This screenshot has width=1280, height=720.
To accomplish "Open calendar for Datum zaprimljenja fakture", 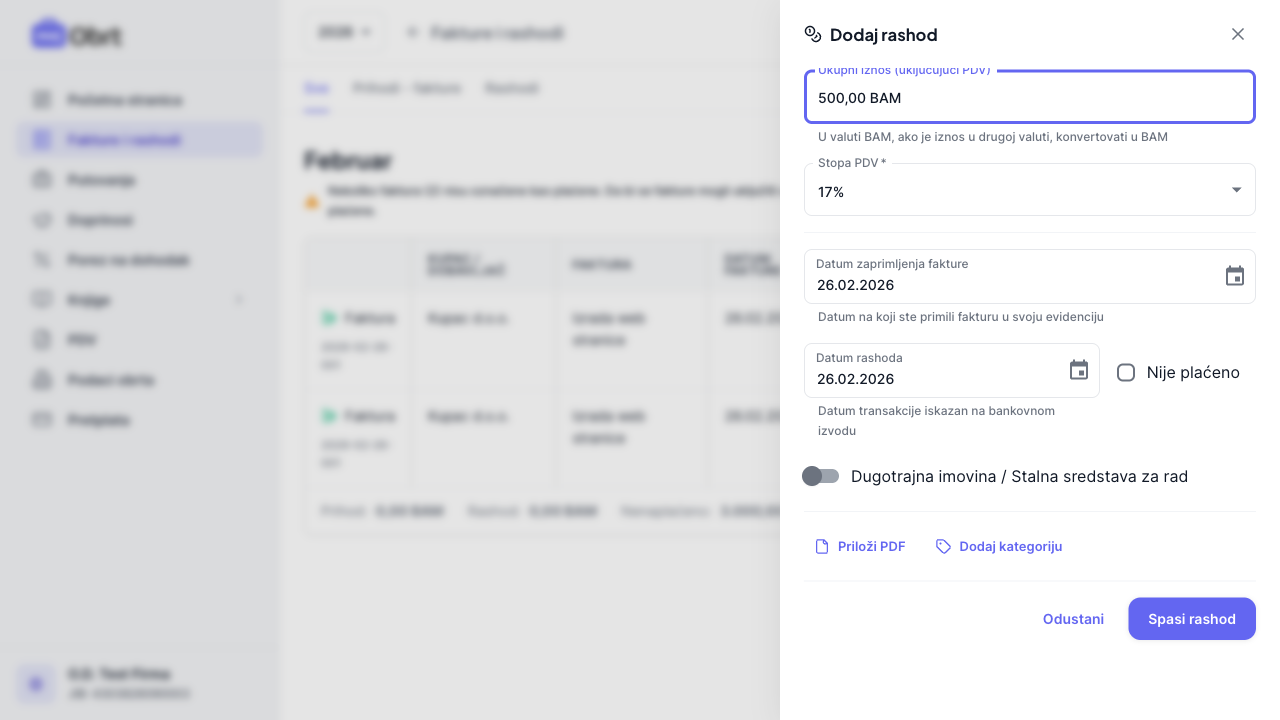I will (x=1235, y=276).
